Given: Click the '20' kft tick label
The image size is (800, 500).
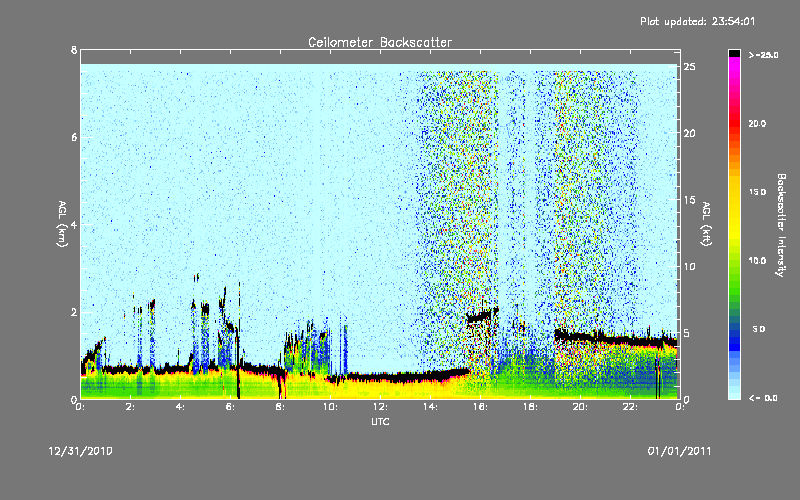Looking at the screenshot, I should pyautogui.click(x=690, y=133).
